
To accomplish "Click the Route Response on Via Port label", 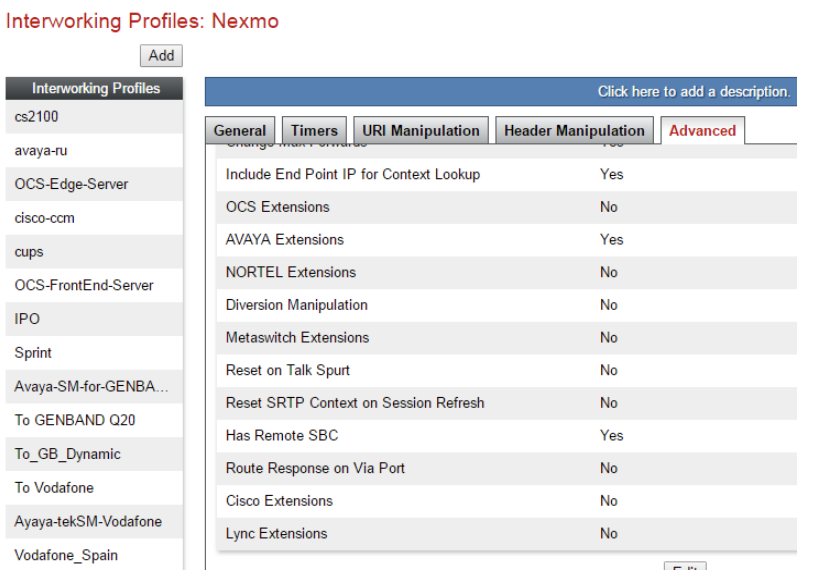I will 315,469.
